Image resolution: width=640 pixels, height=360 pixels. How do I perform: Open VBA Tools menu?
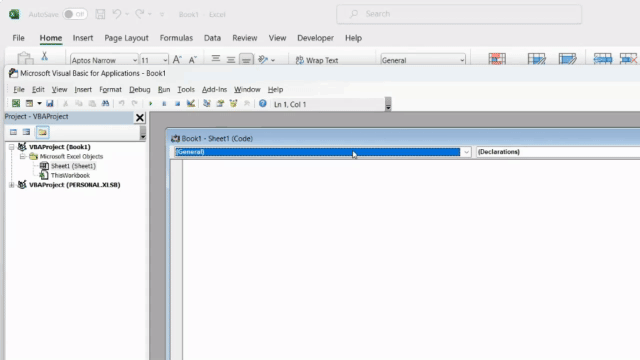(x=186, y=89)
